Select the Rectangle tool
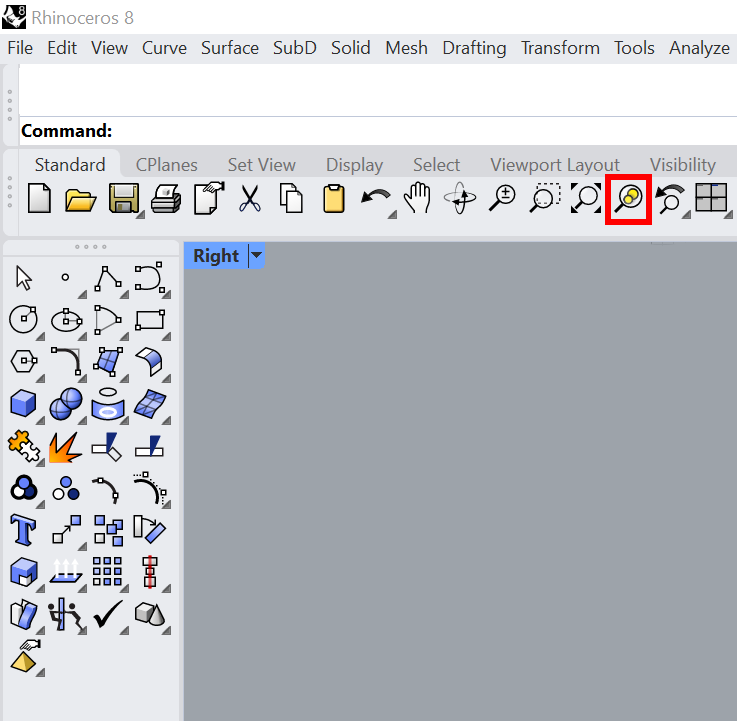The width and height of the screenshot is (737, 721). tap(149, 319)
